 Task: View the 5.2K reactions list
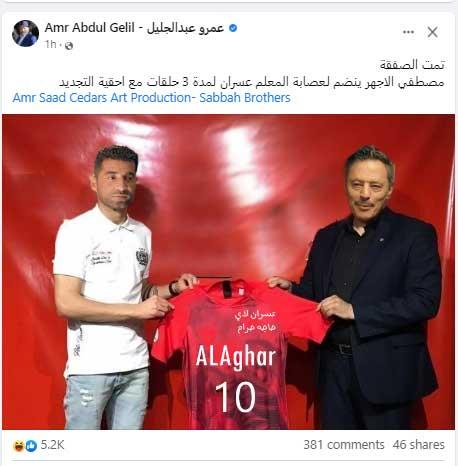coord(52,445)
